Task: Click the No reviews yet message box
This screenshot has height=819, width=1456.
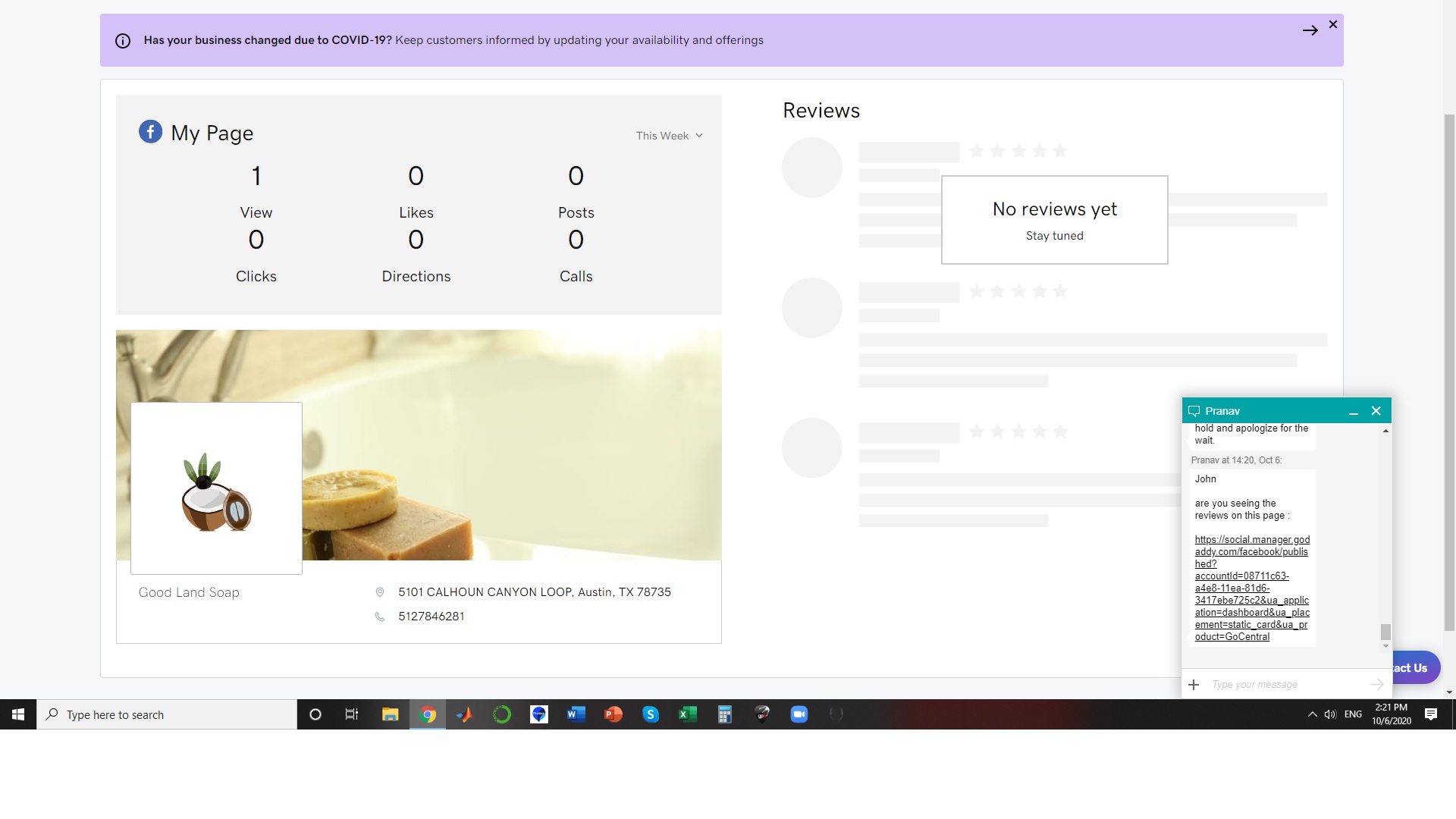Action: 1055,220
